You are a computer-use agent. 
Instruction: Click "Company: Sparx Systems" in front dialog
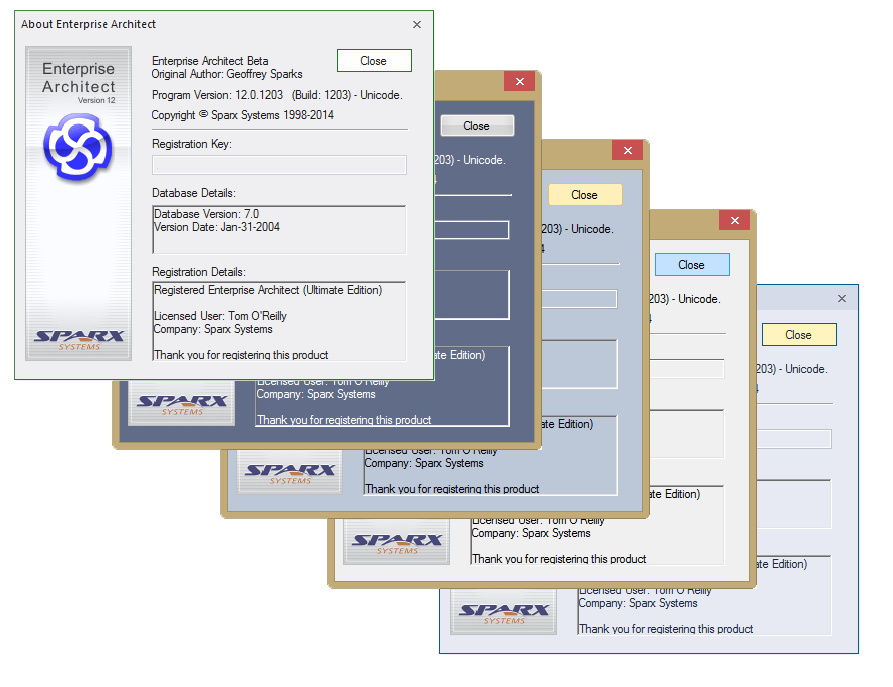tap(213, 329)
